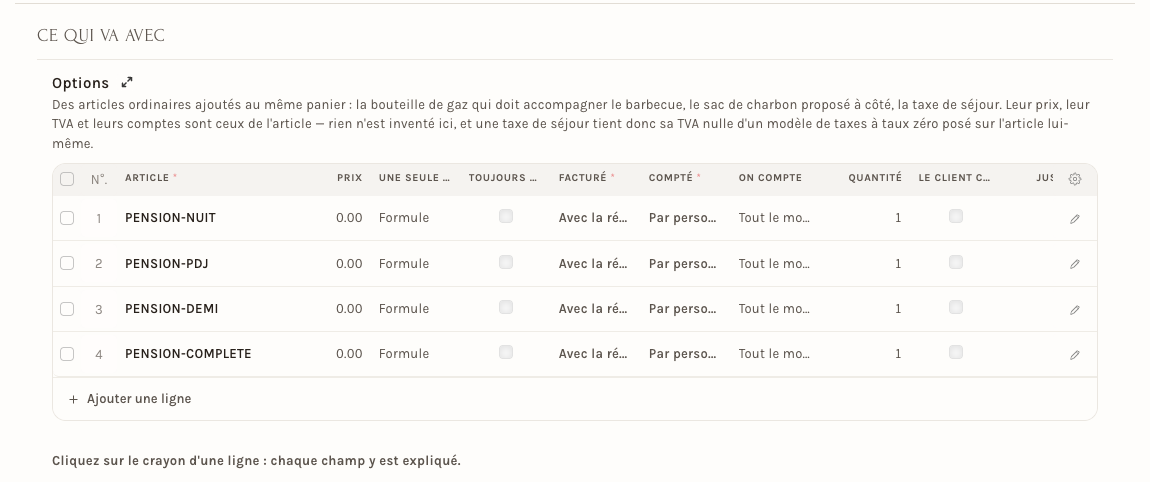Edit the PENSION-DEMI row with pencil icon
The image size is (1150, 482).
pyautogui.click(x=1074, y=310)
